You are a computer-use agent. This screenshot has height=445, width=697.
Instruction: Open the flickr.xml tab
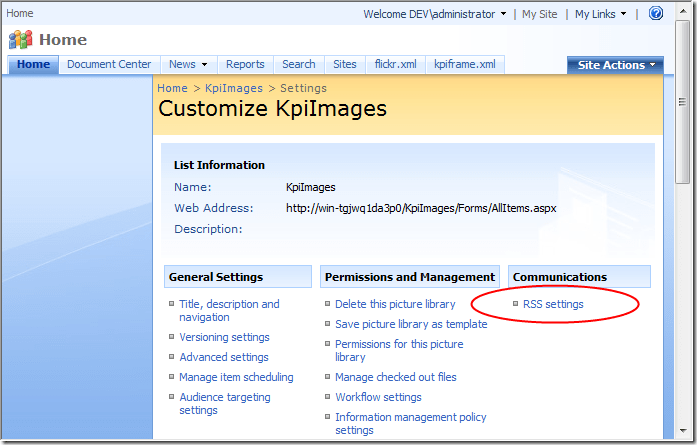tap(394, 64)
